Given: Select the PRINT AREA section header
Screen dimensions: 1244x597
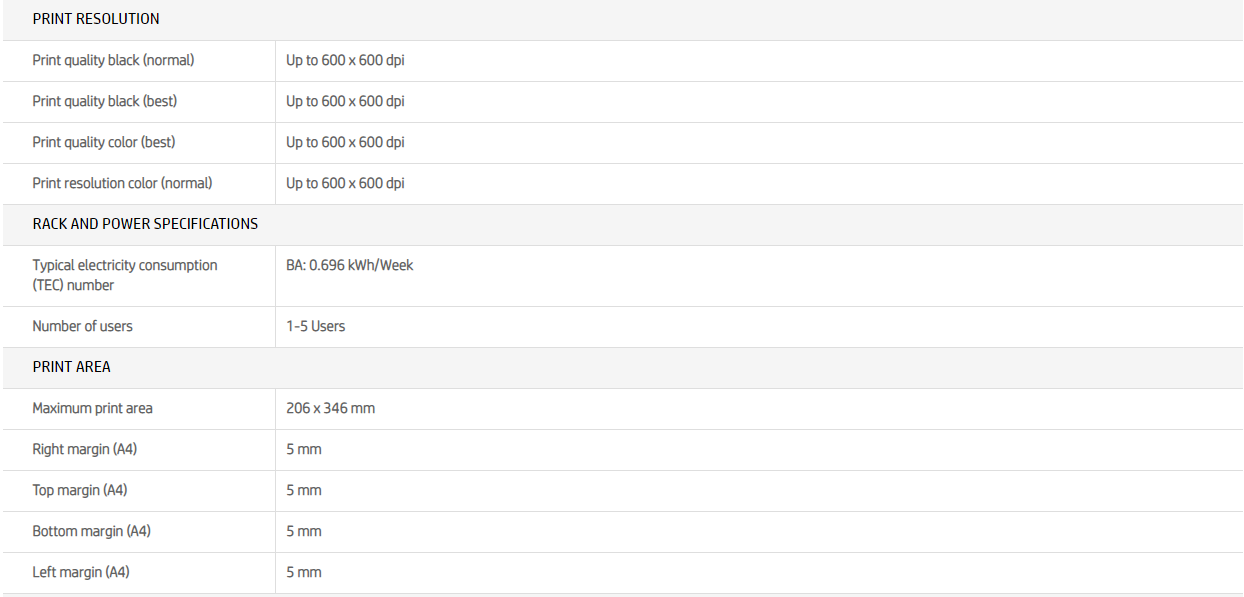Looking at the screenshot, I should [71, 367].
